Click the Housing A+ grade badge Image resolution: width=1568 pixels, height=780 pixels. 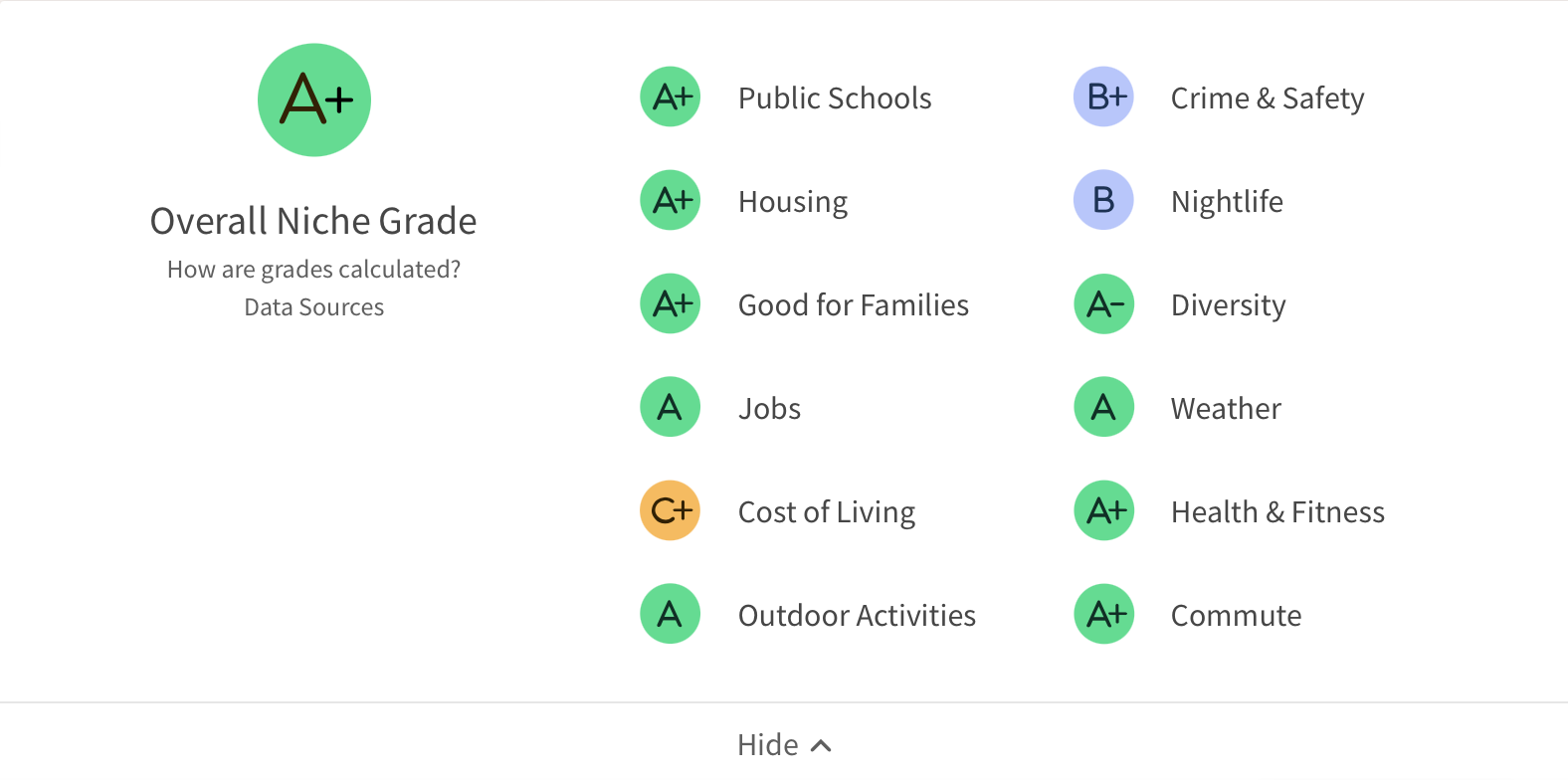671,201
